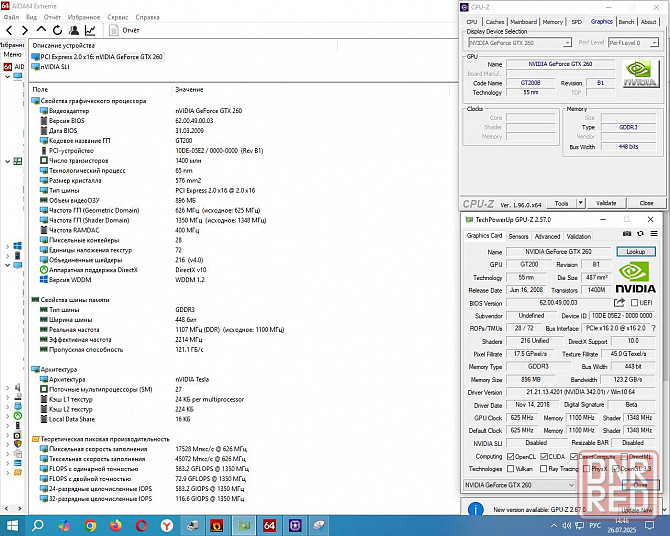The height and width of the screenshot is (536, 670).
Task: Click the Поле column header
Action: click(x=41, y=89)
